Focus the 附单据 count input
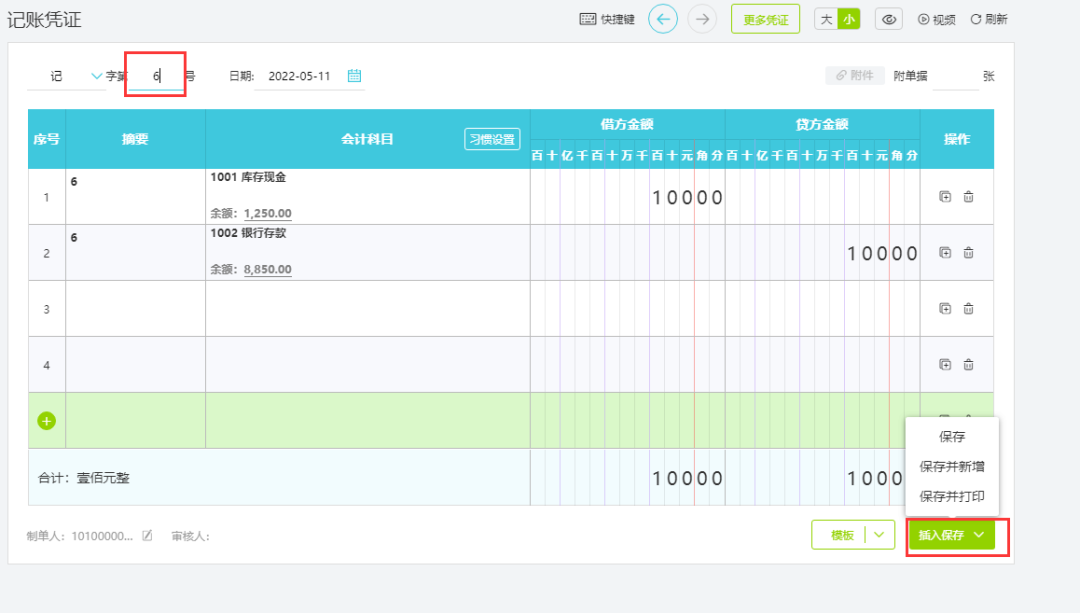This screenshot has height=613, width=1080. [x=955, y=76]
